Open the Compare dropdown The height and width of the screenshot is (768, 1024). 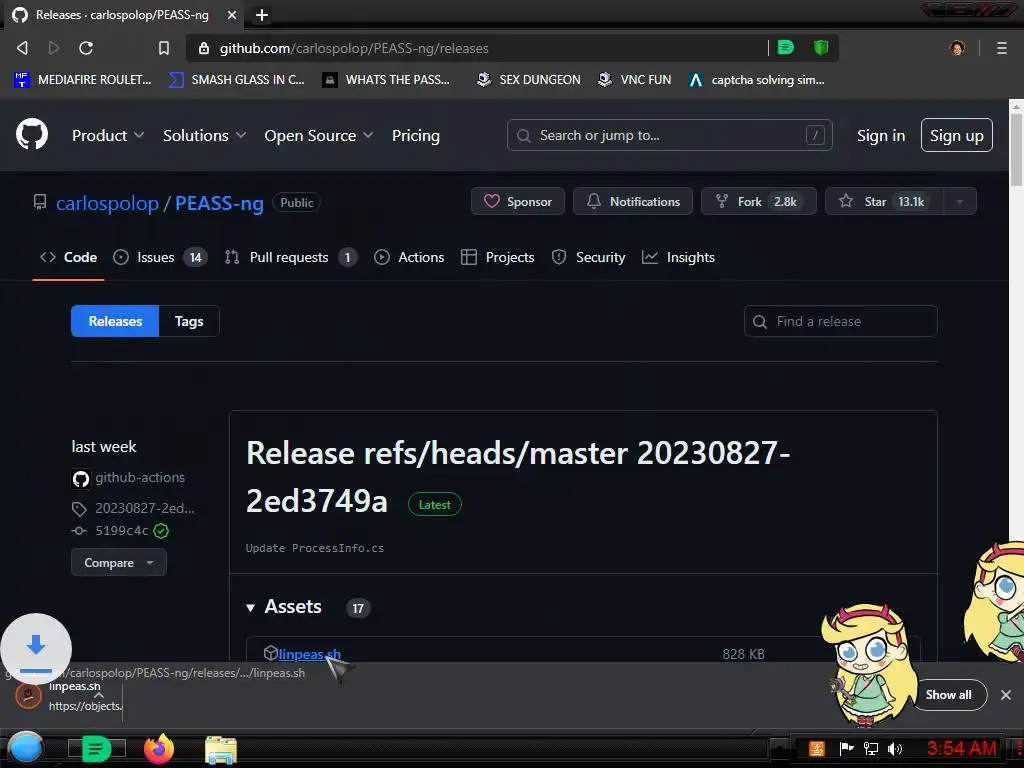tap(119, 562)
